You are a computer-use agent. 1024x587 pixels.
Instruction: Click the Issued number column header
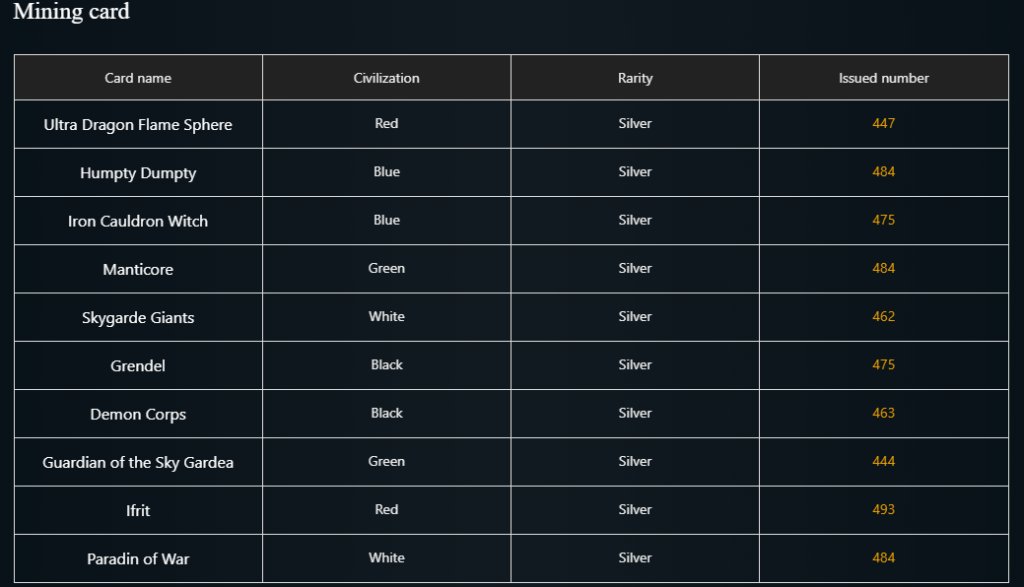coord(883,78)
